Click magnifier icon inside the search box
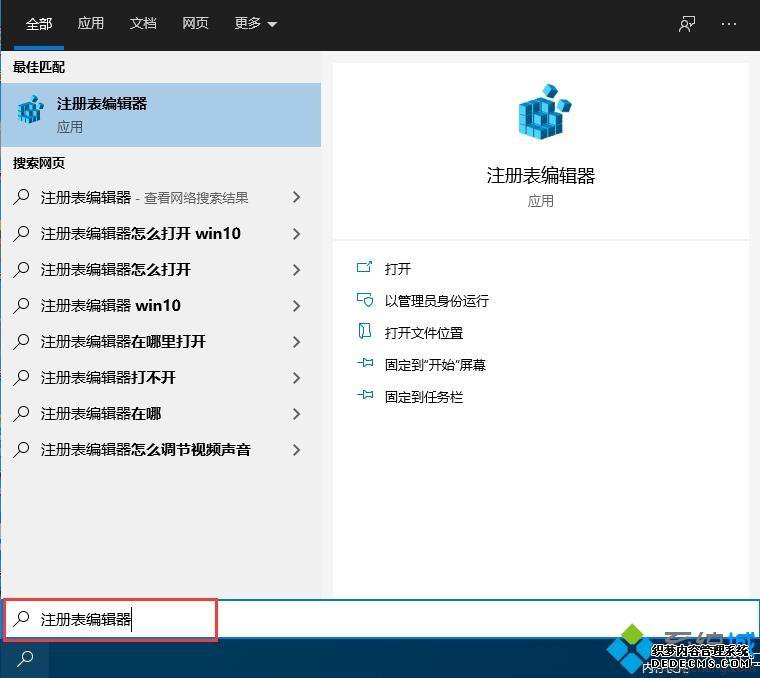760x678 pixels. (x=21, y=618)
